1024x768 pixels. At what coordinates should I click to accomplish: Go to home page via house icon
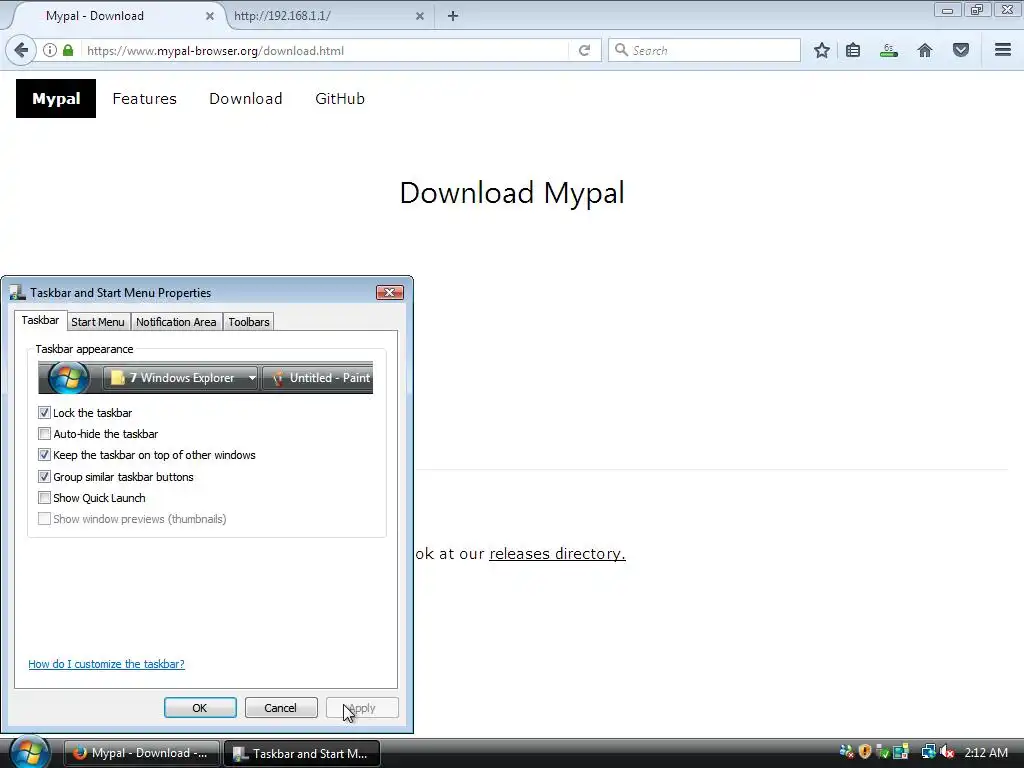(x=925, y=50)
